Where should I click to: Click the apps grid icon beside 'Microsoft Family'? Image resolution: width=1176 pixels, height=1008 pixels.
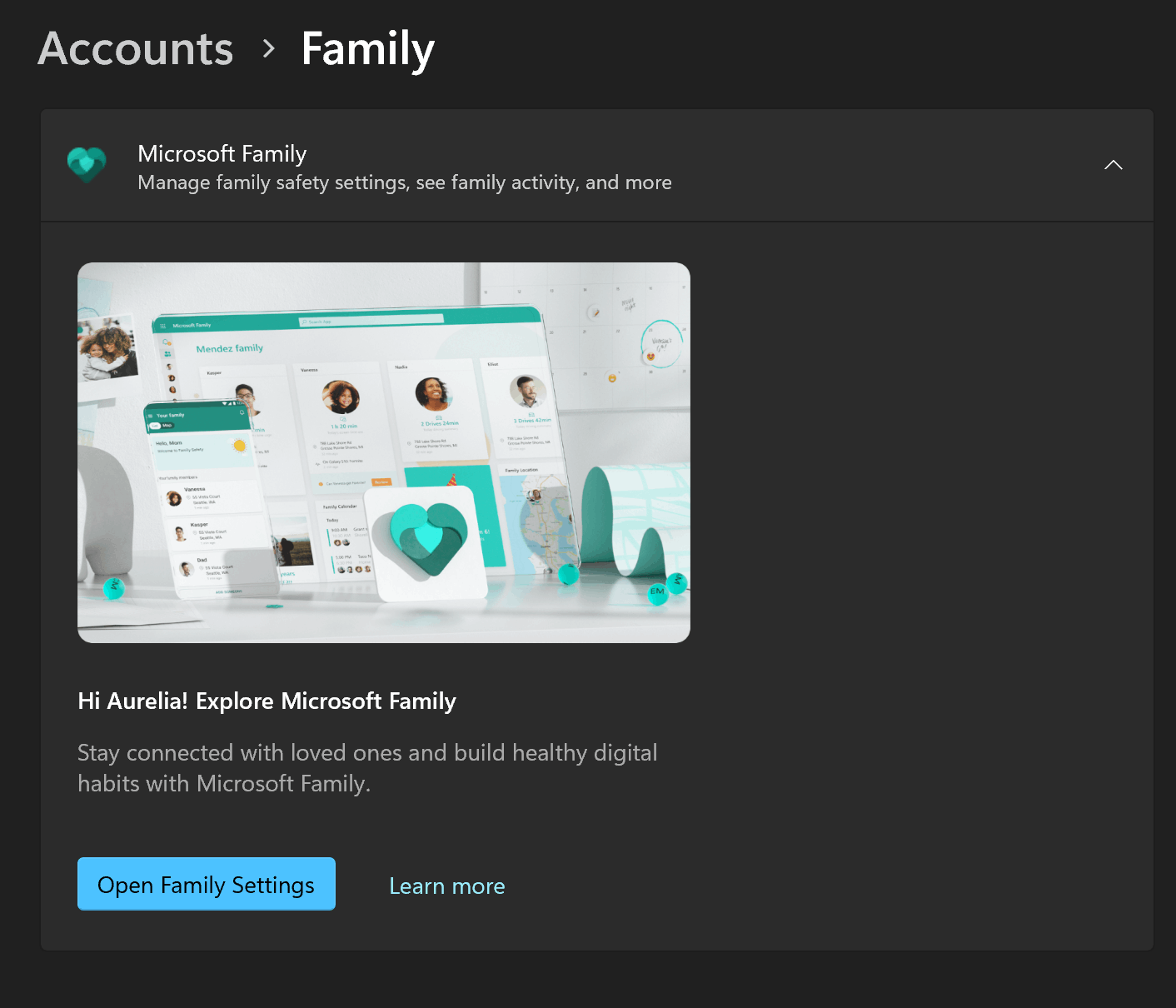tap(163, 325)
